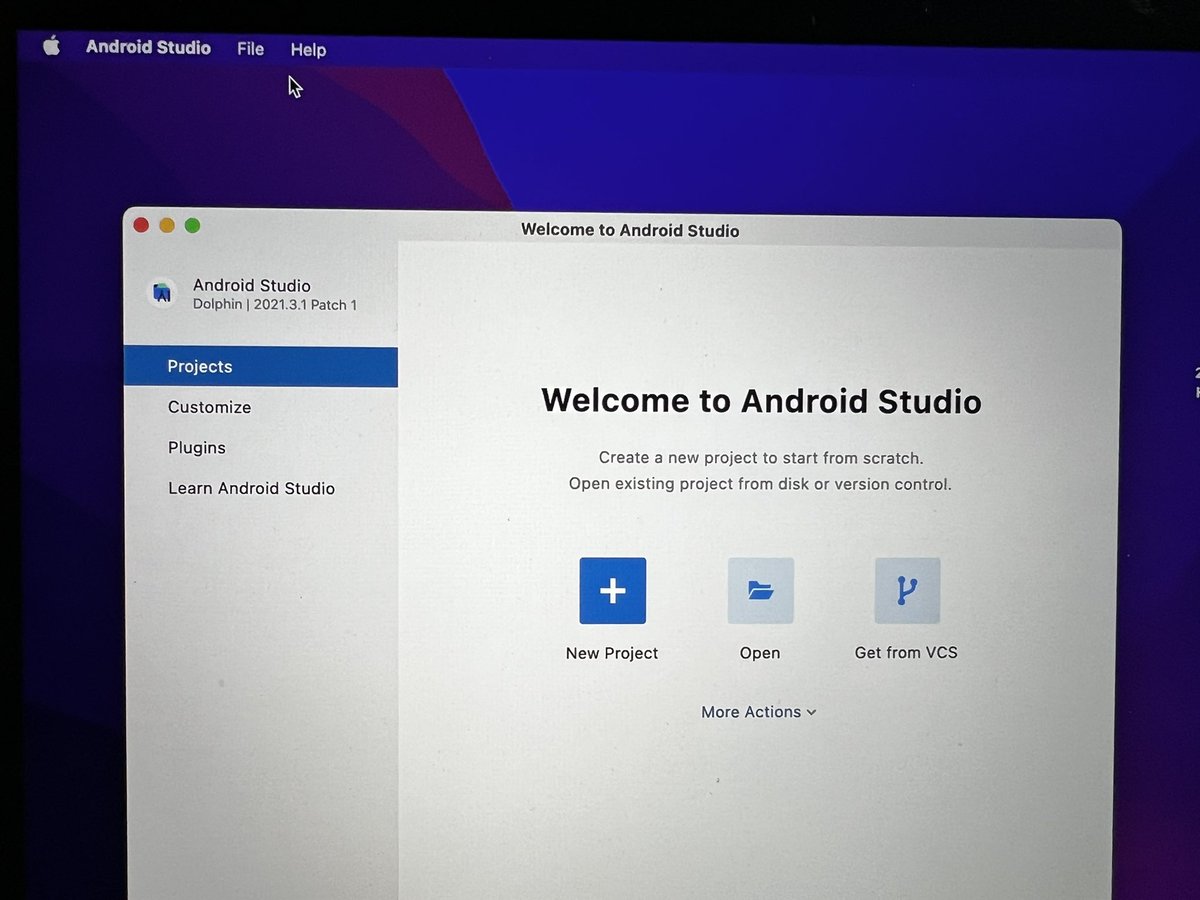This screenshot has width=1200, height=900.
Task: Click the Open folder icon
Action: (x=760, y=591)
